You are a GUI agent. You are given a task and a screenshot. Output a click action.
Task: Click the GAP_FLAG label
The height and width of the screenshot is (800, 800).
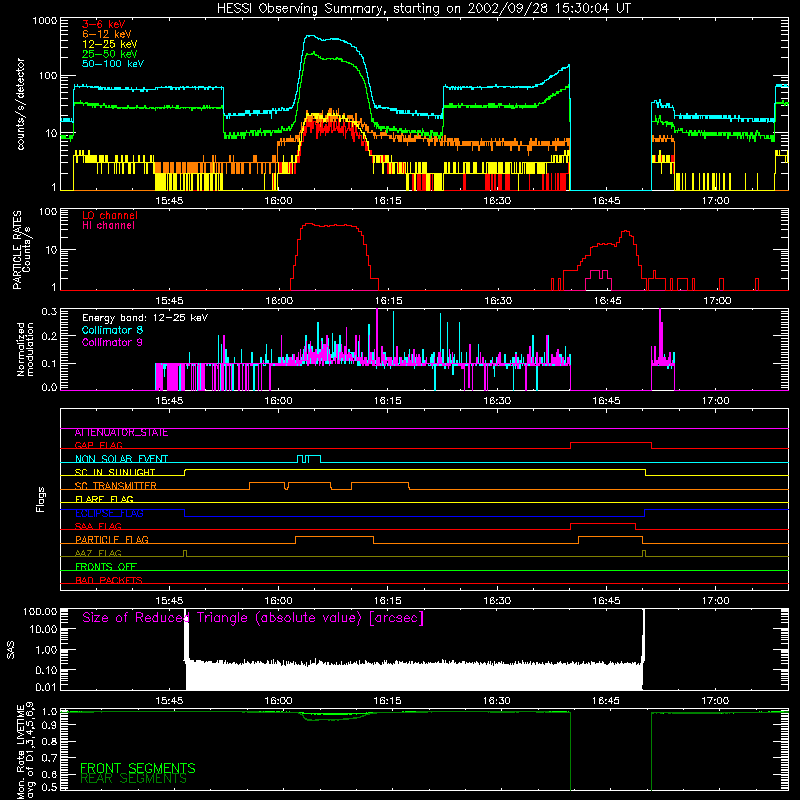coord(98,445)
